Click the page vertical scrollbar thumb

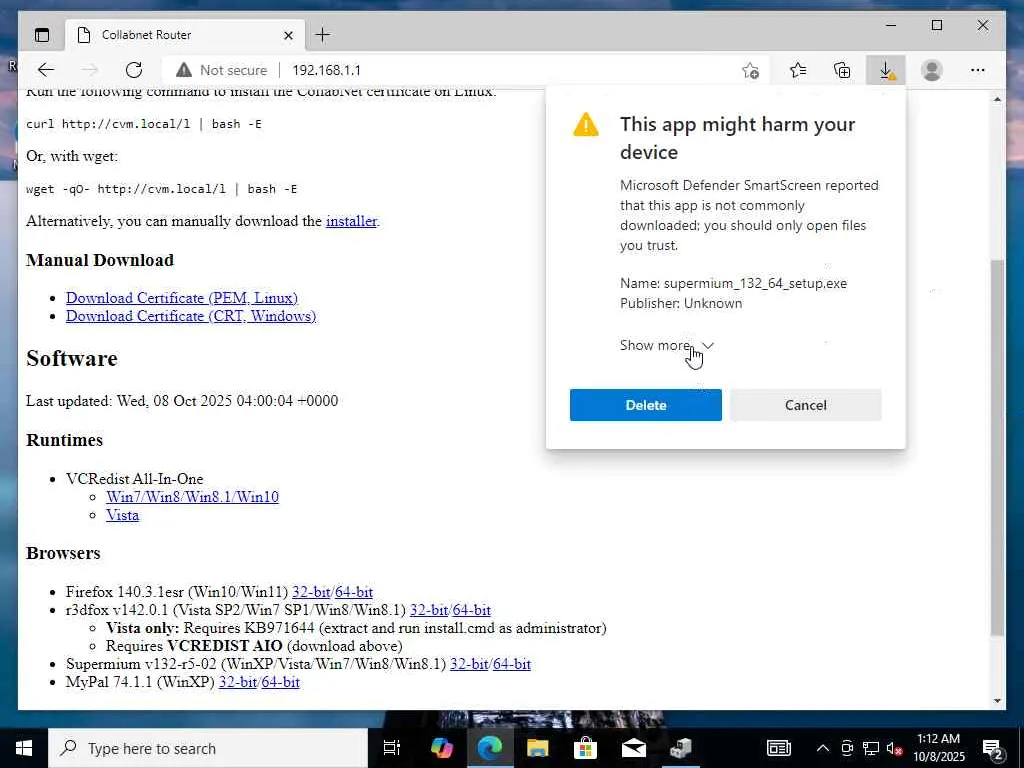[997, 447]
